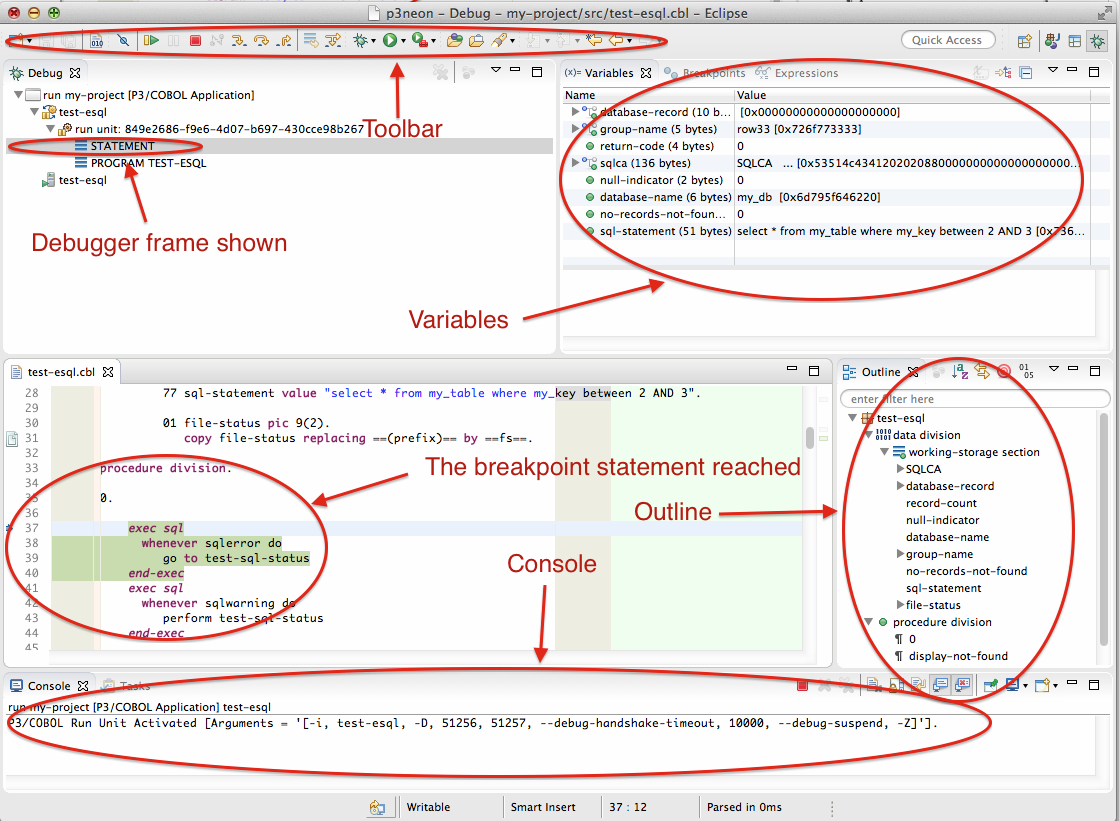The width and height of the screenshot is (1119, 821).
Task: Click the sql-statement variable row
Action: tap(826, 231)
